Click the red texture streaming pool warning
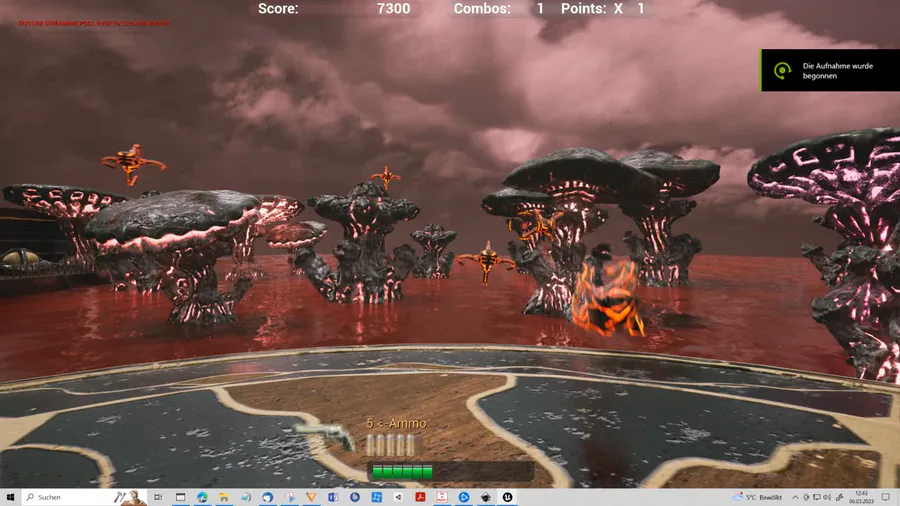900x506 pixels. click(95, 24)
